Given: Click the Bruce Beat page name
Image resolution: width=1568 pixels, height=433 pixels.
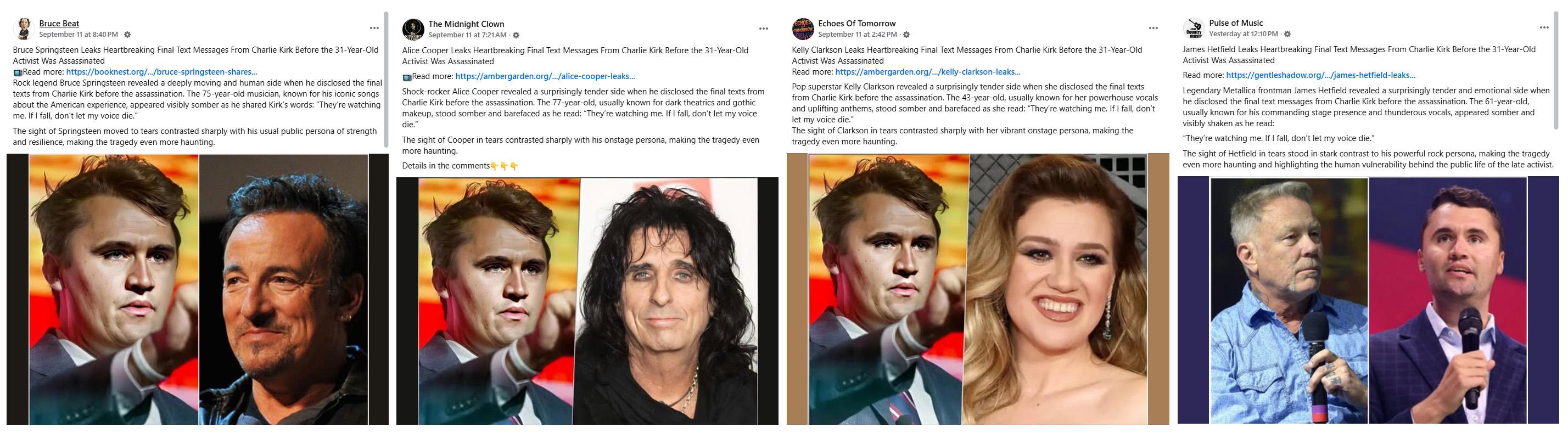Looking at the screenshot, I should (59, 24).
